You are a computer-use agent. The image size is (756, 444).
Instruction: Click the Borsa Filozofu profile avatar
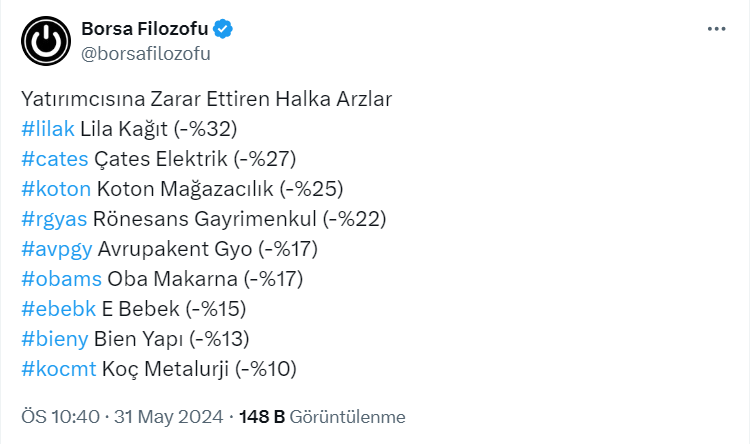[x=43, y=41]
